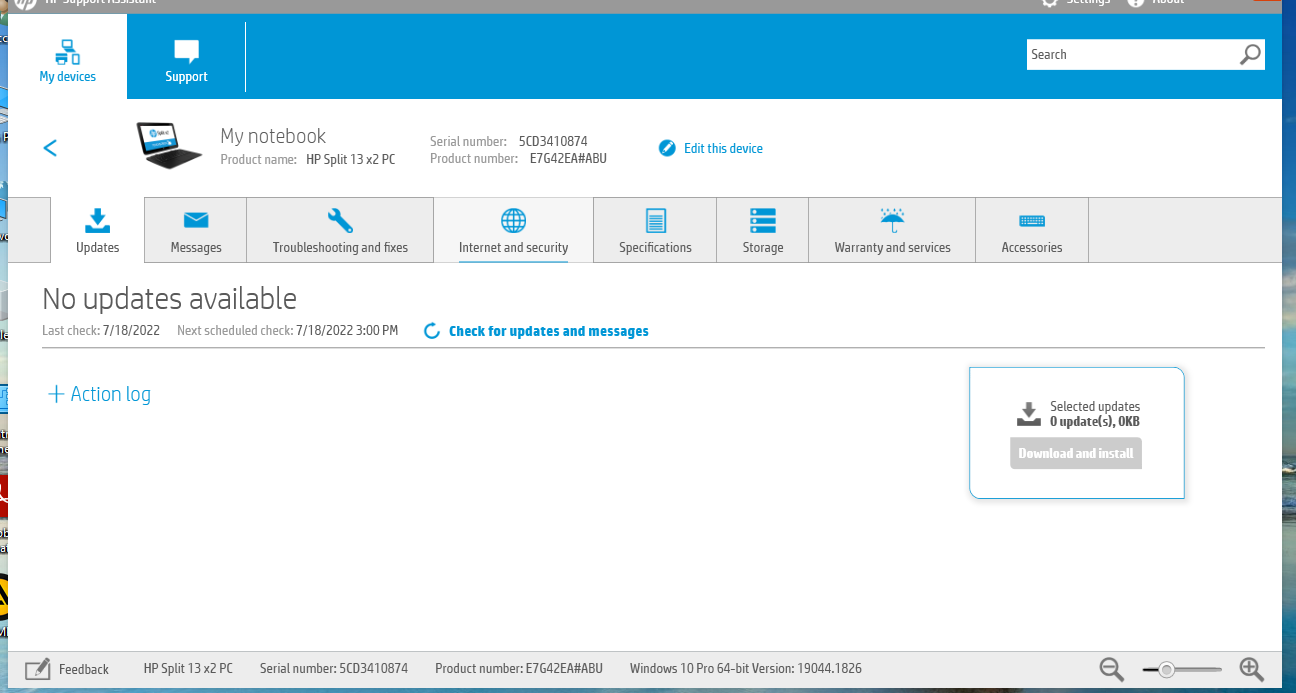
Task: Click the "No updates available" heading
Action: click(x=170, y=298)
